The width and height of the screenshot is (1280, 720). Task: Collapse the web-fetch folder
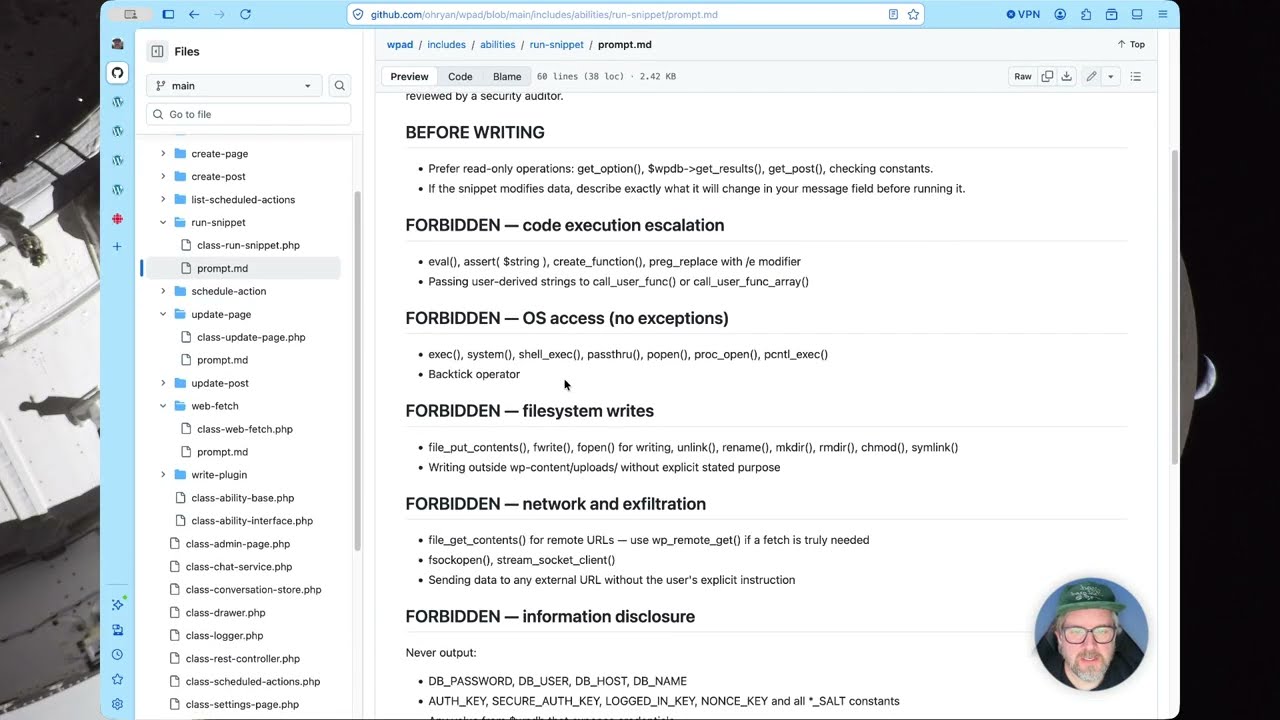[163, 406]
